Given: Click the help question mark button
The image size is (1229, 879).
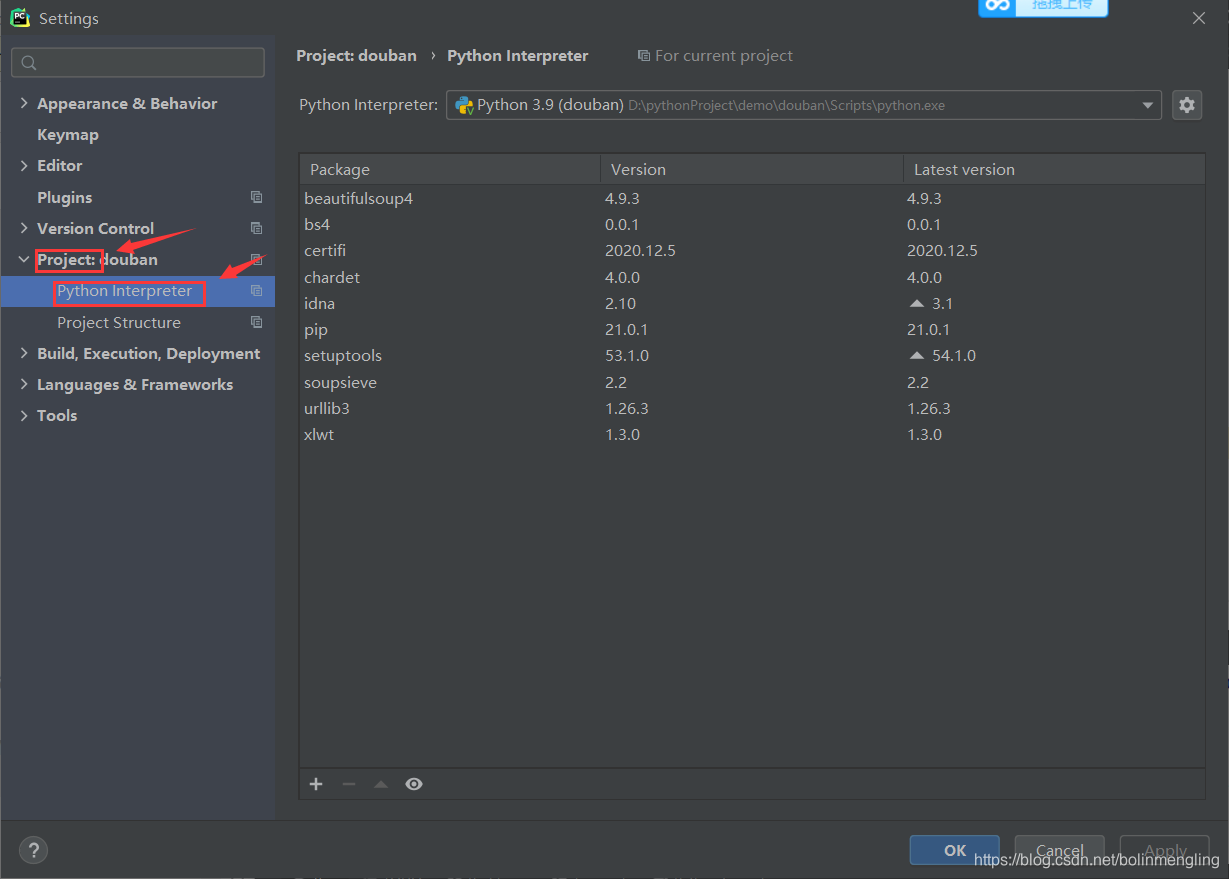Looking at the screenshot, I should pyautogui.click(x=33, y=850).
